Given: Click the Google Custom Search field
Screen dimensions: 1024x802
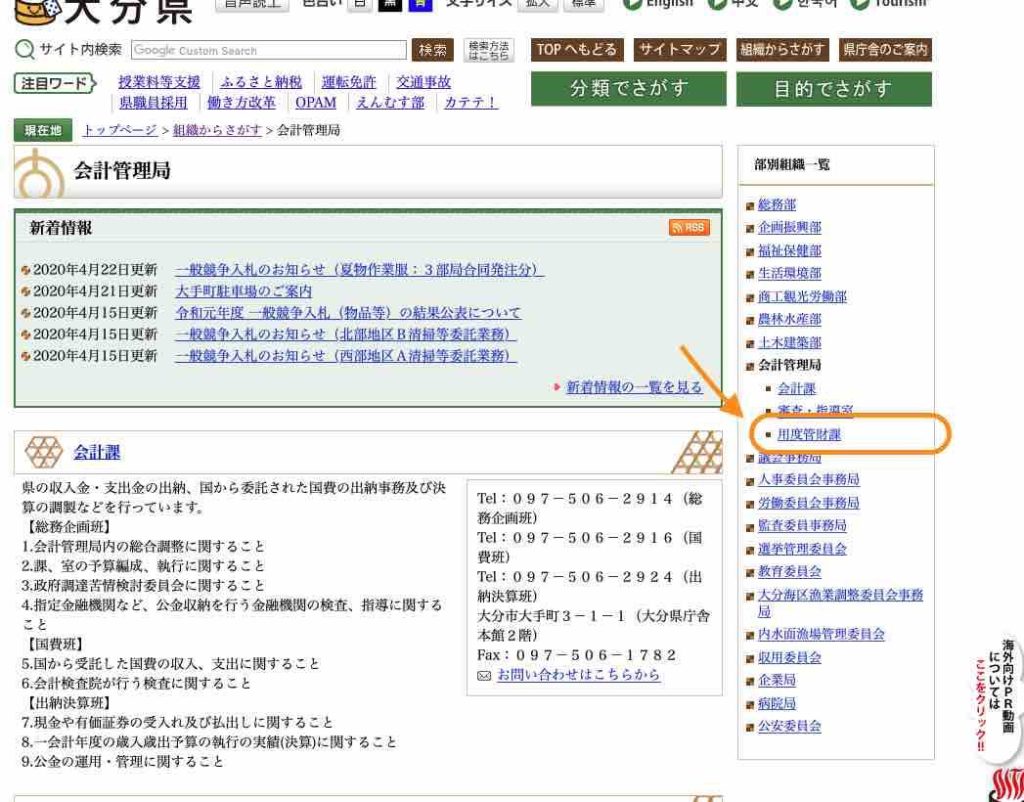Looking at the screenshot, I should click(268, 50).
